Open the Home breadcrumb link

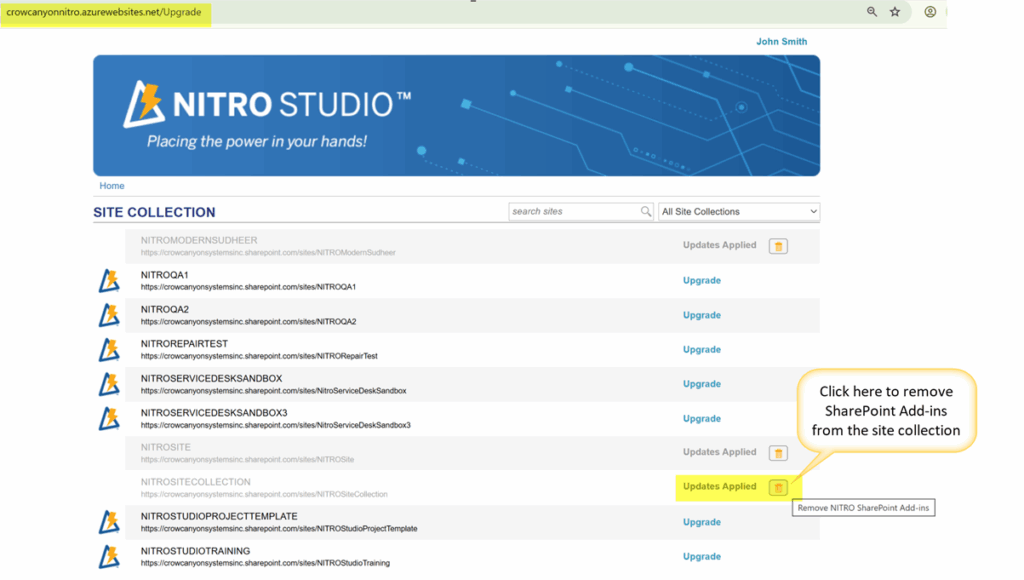(112, 185)
